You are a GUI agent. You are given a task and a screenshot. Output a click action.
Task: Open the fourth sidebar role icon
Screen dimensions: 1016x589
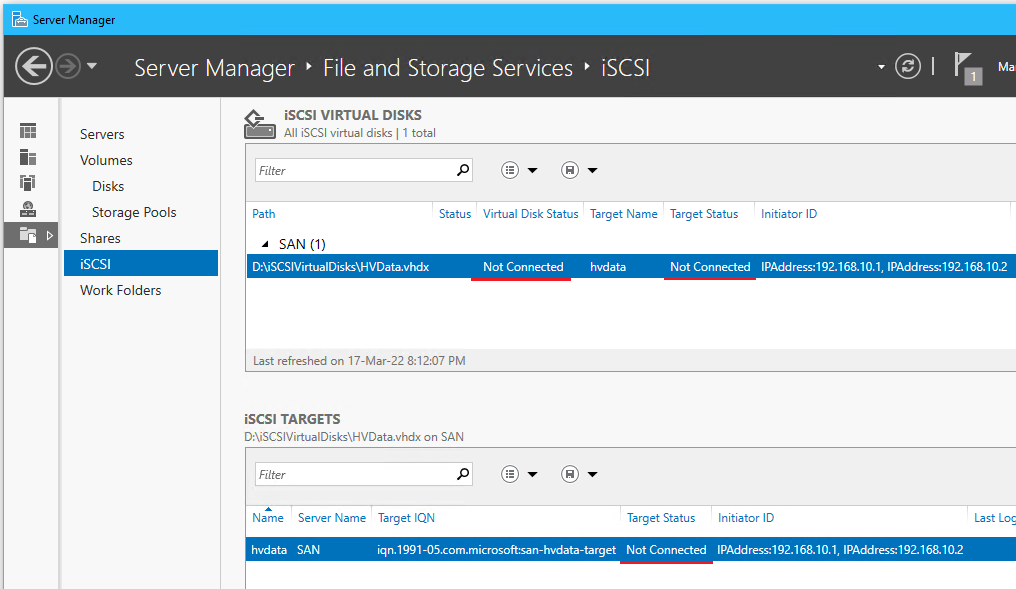pyautogui.click(x=28, y=209)
